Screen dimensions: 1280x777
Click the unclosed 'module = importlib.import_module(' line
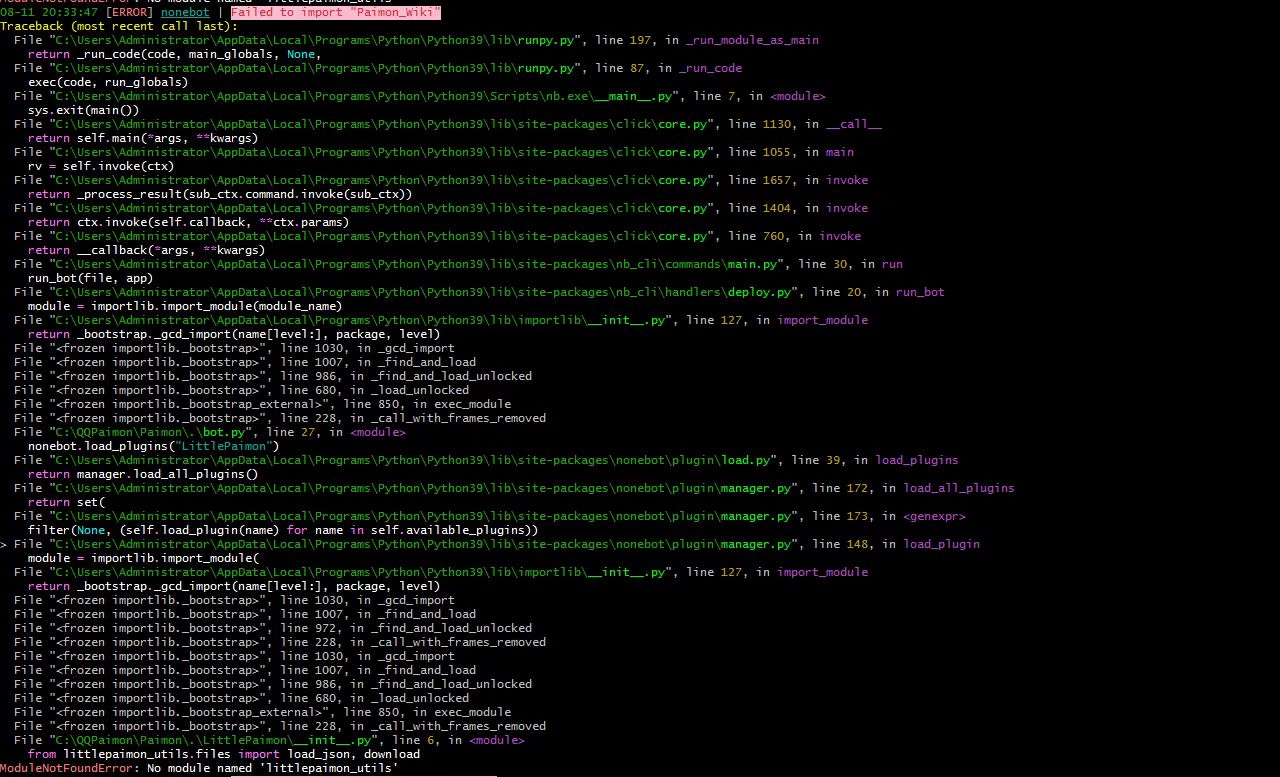143,558
